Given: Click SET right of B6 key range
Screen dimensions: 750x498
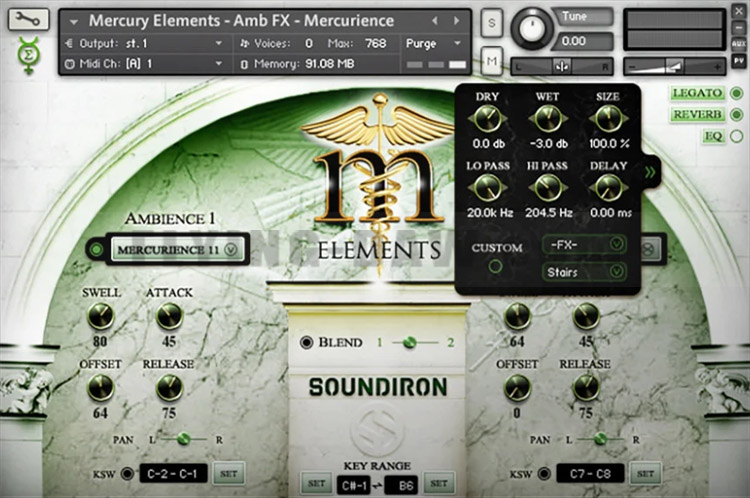Looking at the screenshot, I should pos(439,484).
